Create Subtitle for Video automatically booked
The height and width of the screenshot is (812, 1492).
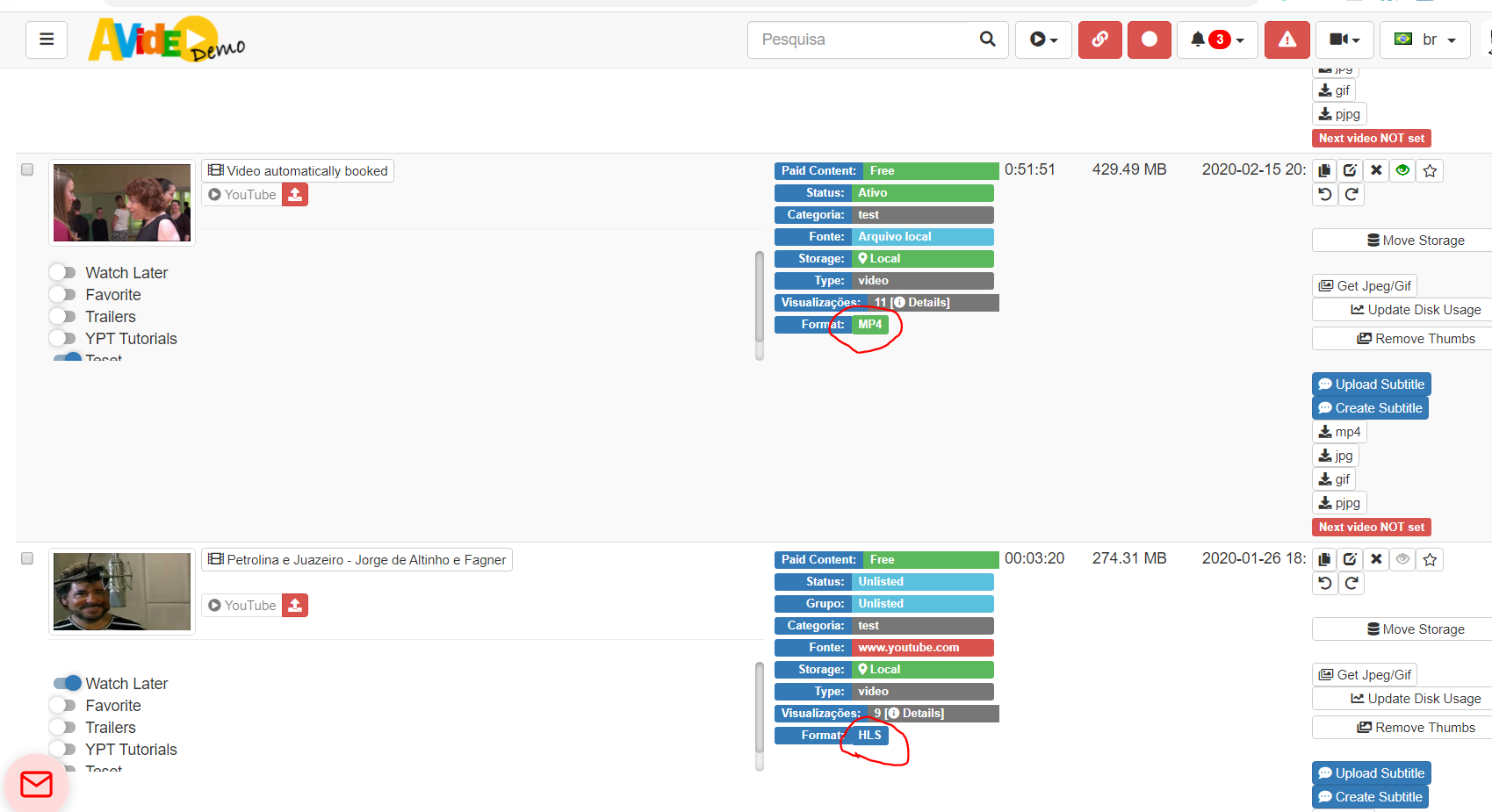[x=1370, y=408]
